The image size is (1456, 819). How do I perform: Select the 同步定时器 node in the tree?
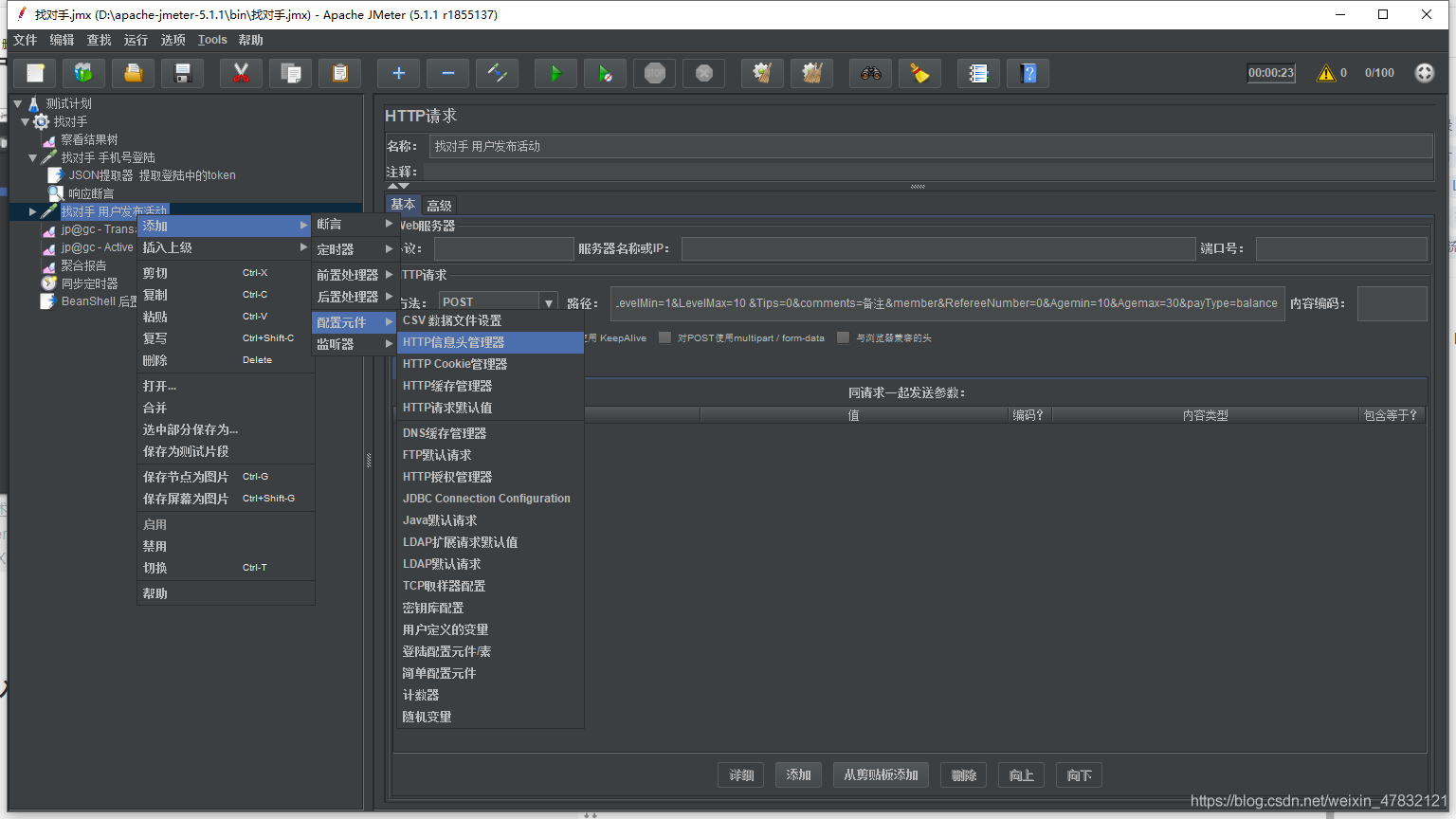coord(89,283)
